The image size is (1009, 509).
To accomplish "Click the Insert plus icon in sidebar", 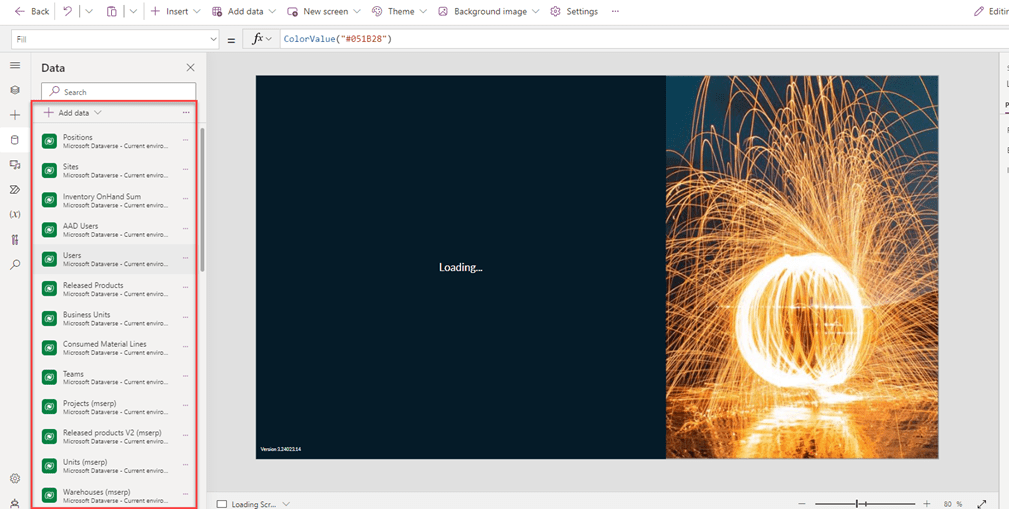I will click(15, 115).
